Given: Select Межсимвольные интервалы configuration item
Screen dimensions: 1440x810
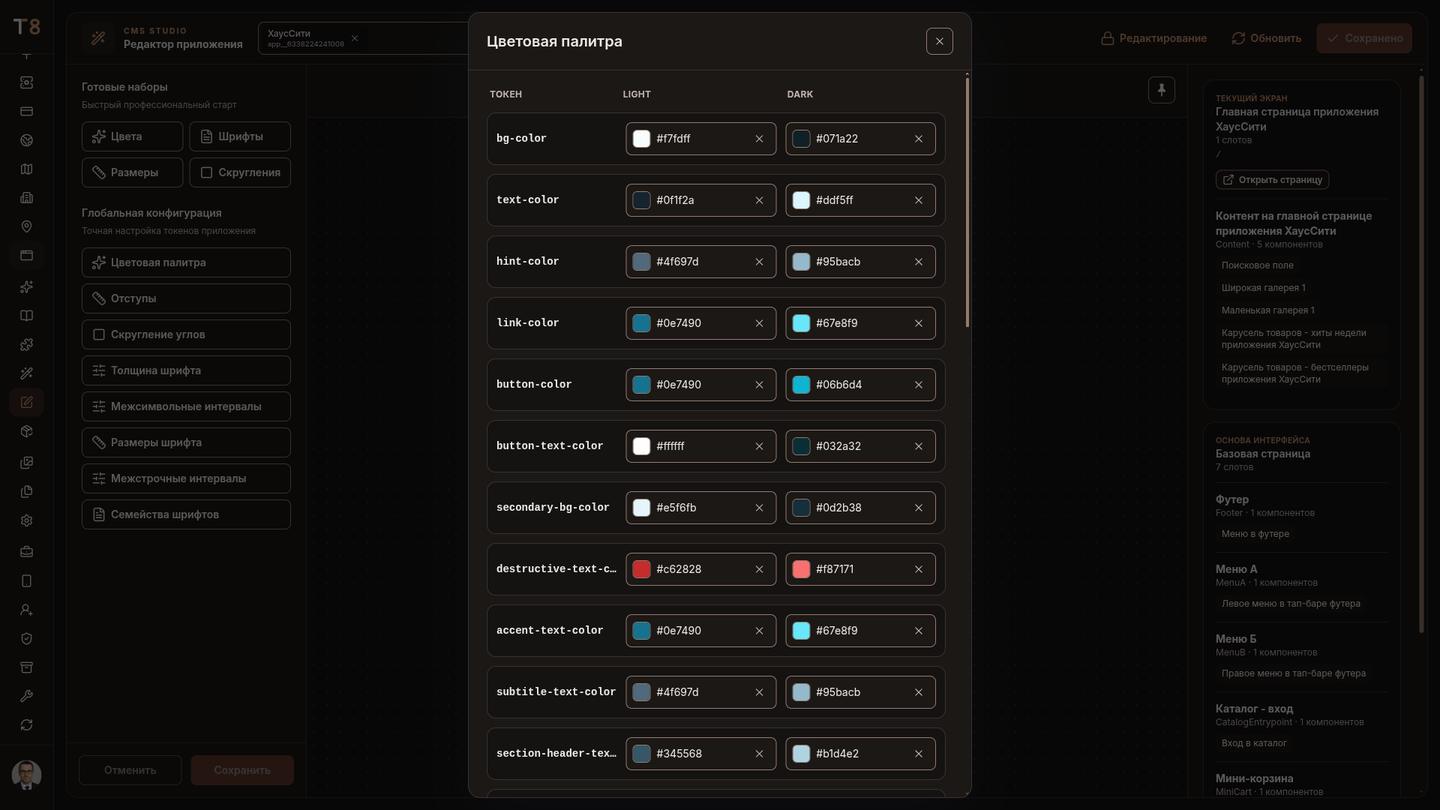Looking at the screenshot, I should (186, 407).
